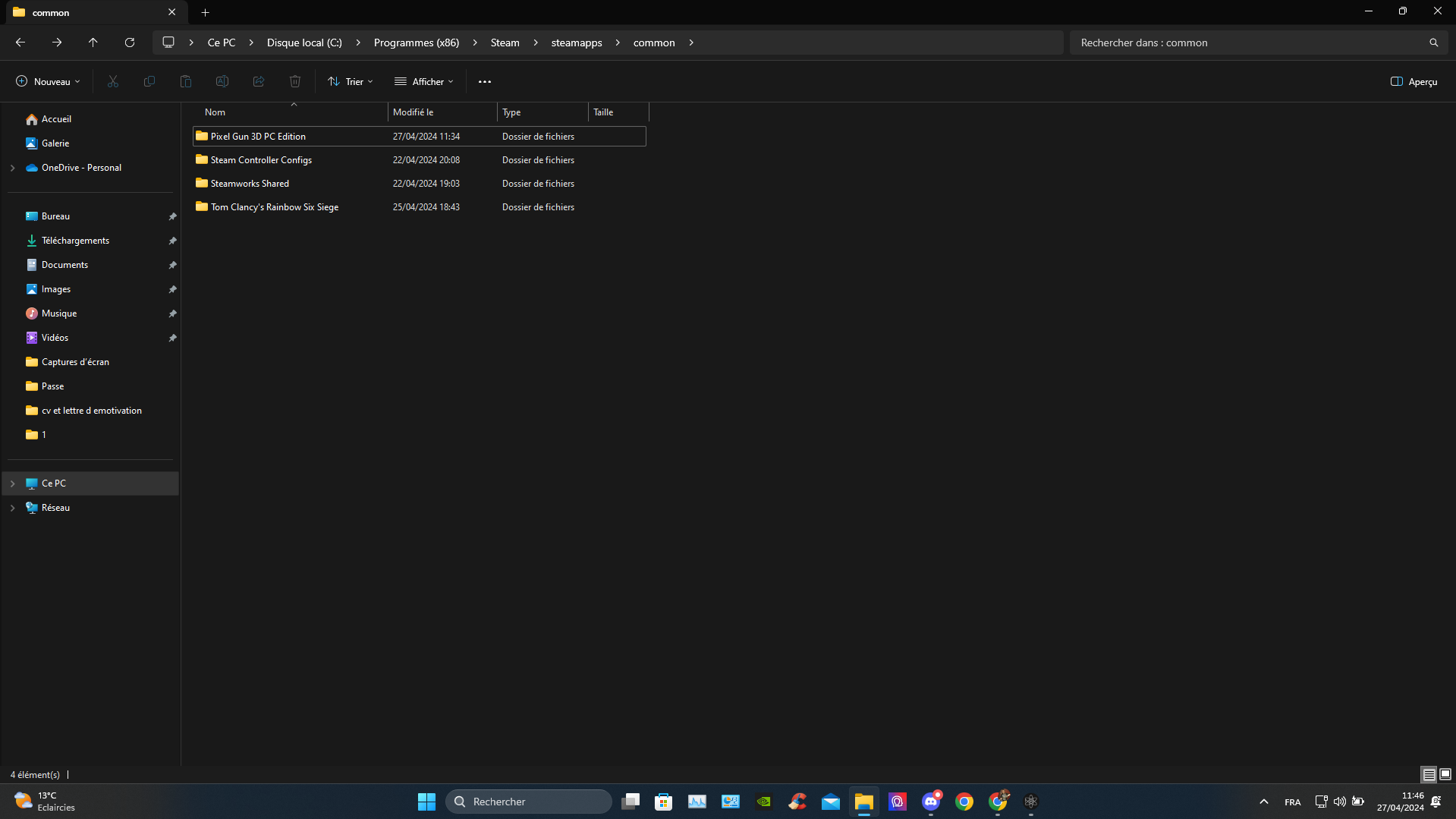Screen dimensions: 1456x819
Task: Sort by the Nom column header
Action: coord(215,112)
